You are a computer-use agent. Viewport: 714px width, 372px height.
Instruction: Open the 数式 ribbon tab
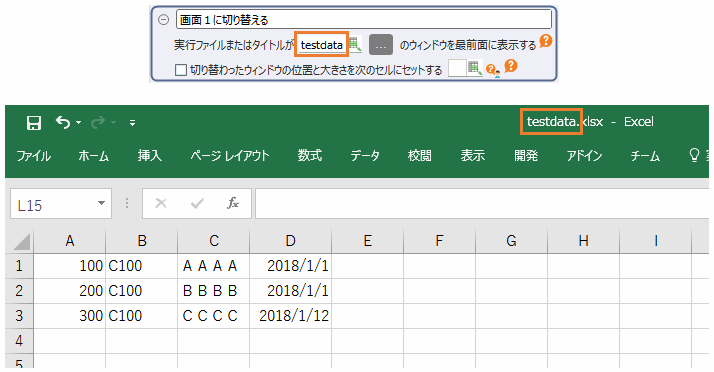[310, 156]
